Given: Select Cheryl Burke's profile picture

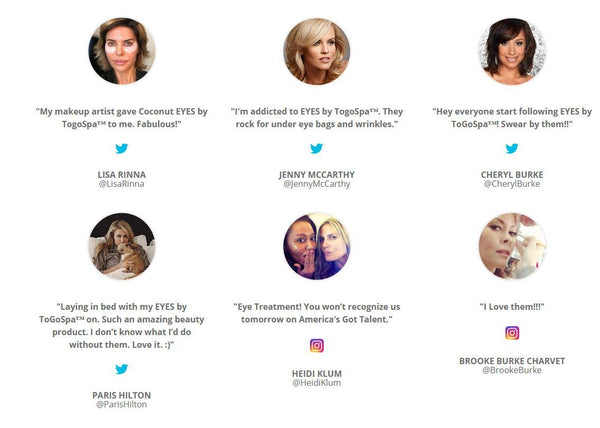Looking at the screenshot, I should pyautogui.click(x=512, y=51).
